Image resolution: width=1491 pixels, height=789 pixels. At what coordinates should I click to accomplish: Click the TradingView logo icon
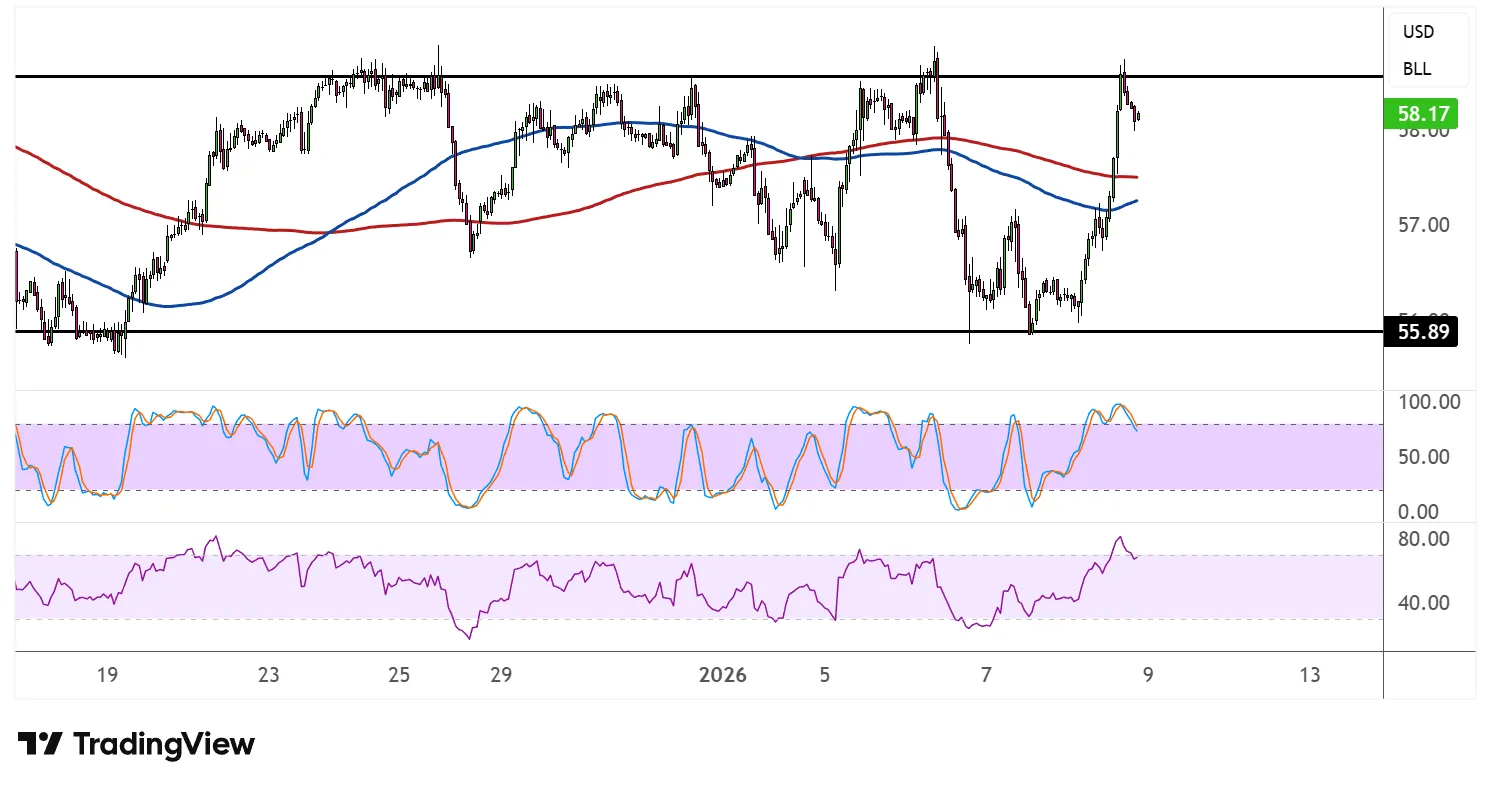[x=40, y=744]
